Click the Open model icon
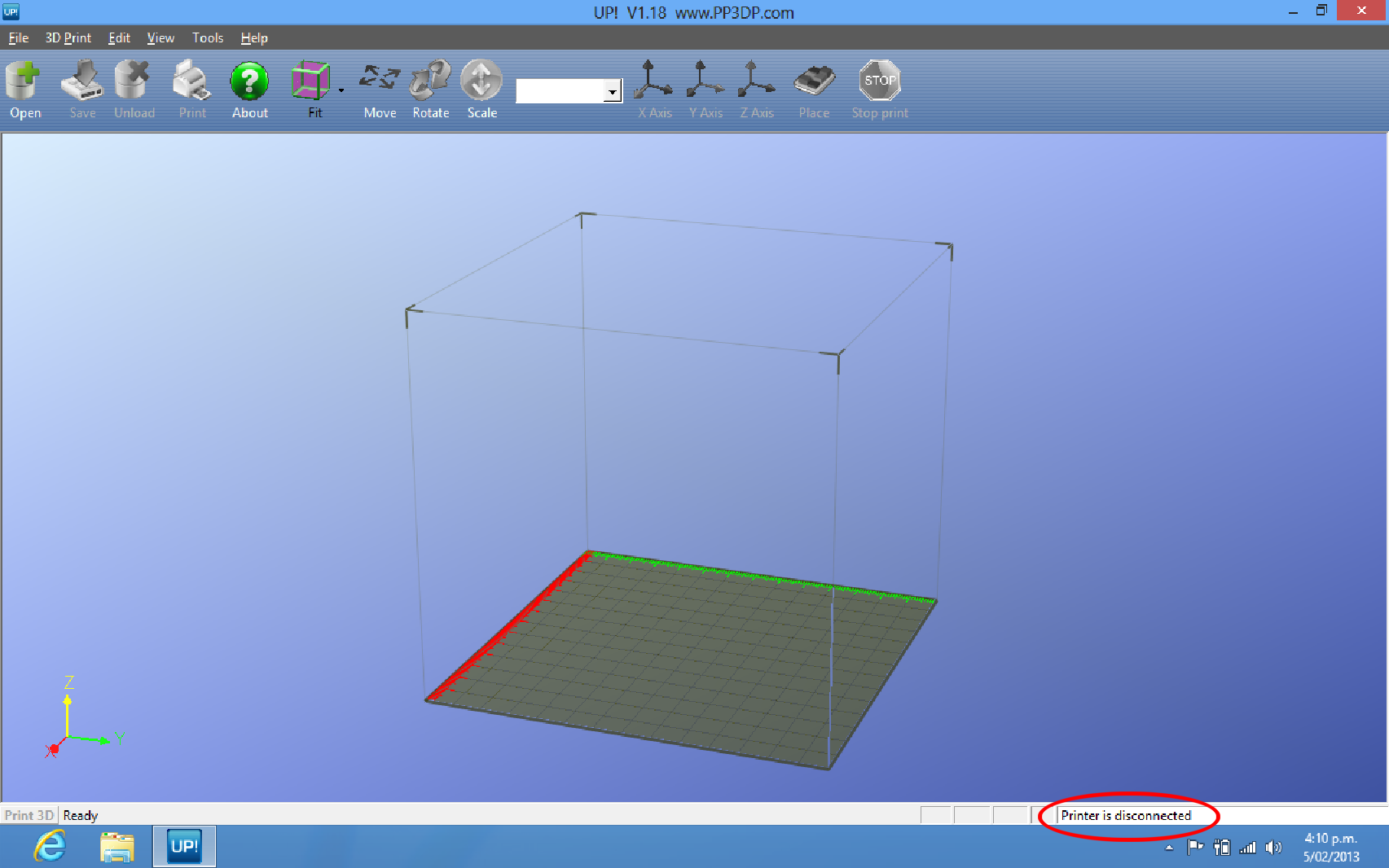This screenshot has width=1389, height=868. click(x=24, y=81)
